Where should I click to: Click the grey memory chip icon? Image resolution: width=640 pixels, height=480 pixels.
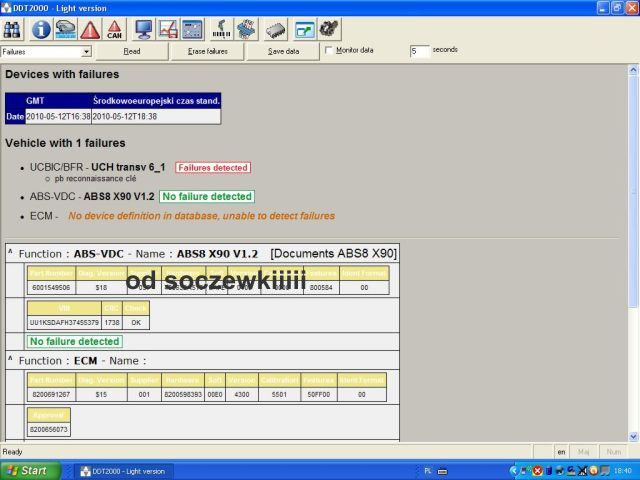coord(276,29)
